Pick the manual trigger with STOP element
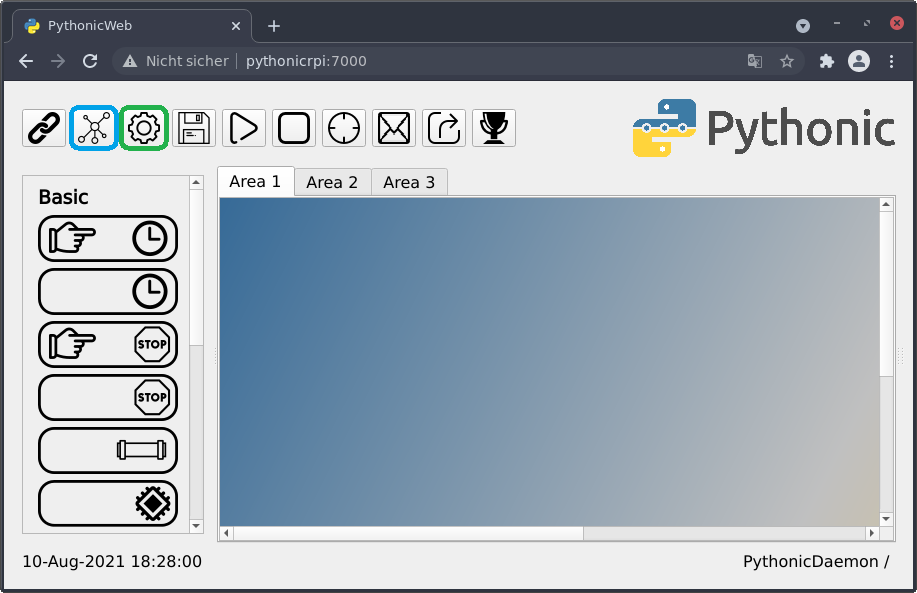Viewport: 917px width, 593px height. pyautogui.click(x=107, y=344)
